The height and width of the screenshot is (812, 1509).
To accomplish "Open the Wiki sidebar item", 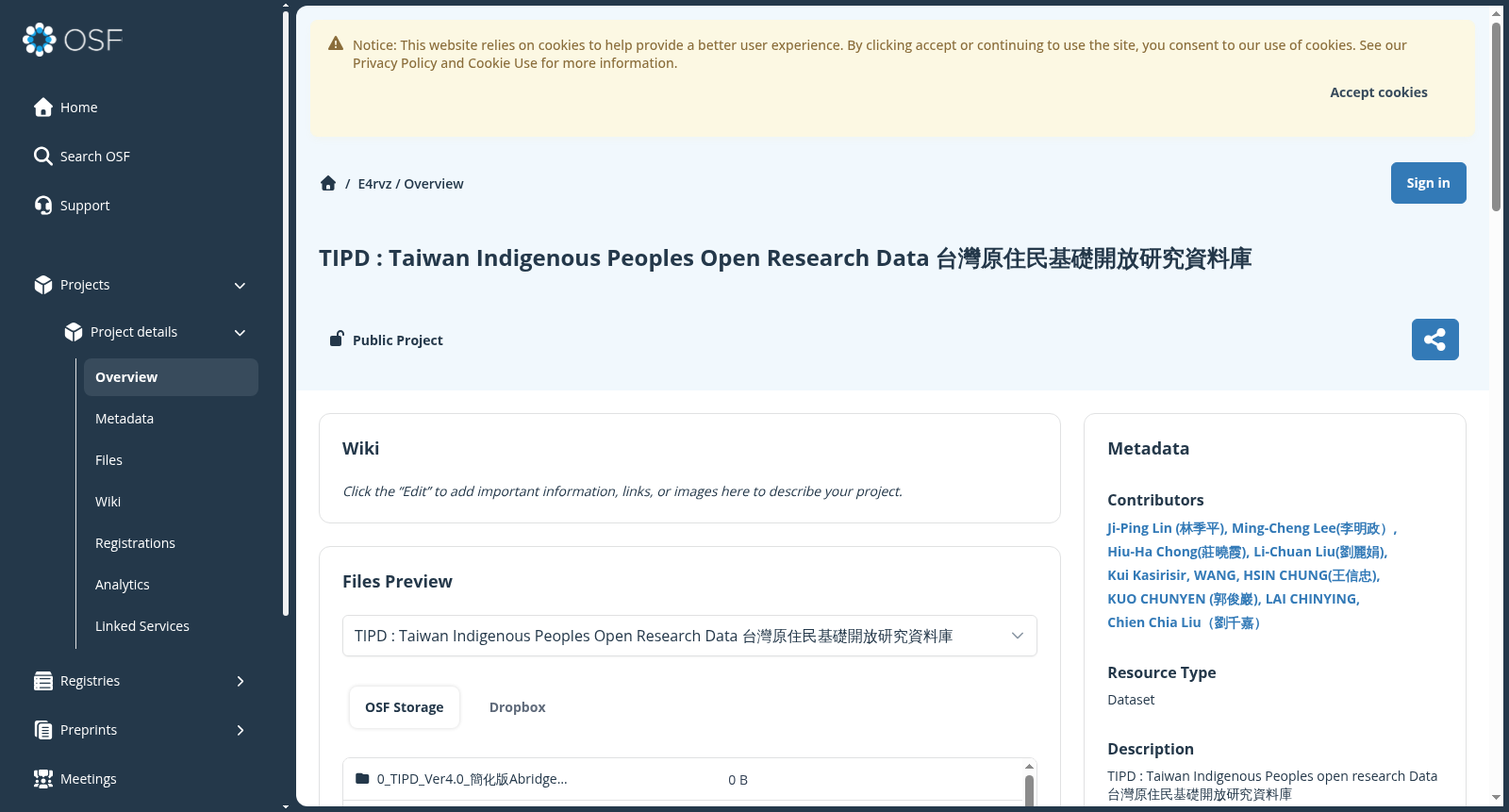I will pyautogui.click(x=171, y=502).
